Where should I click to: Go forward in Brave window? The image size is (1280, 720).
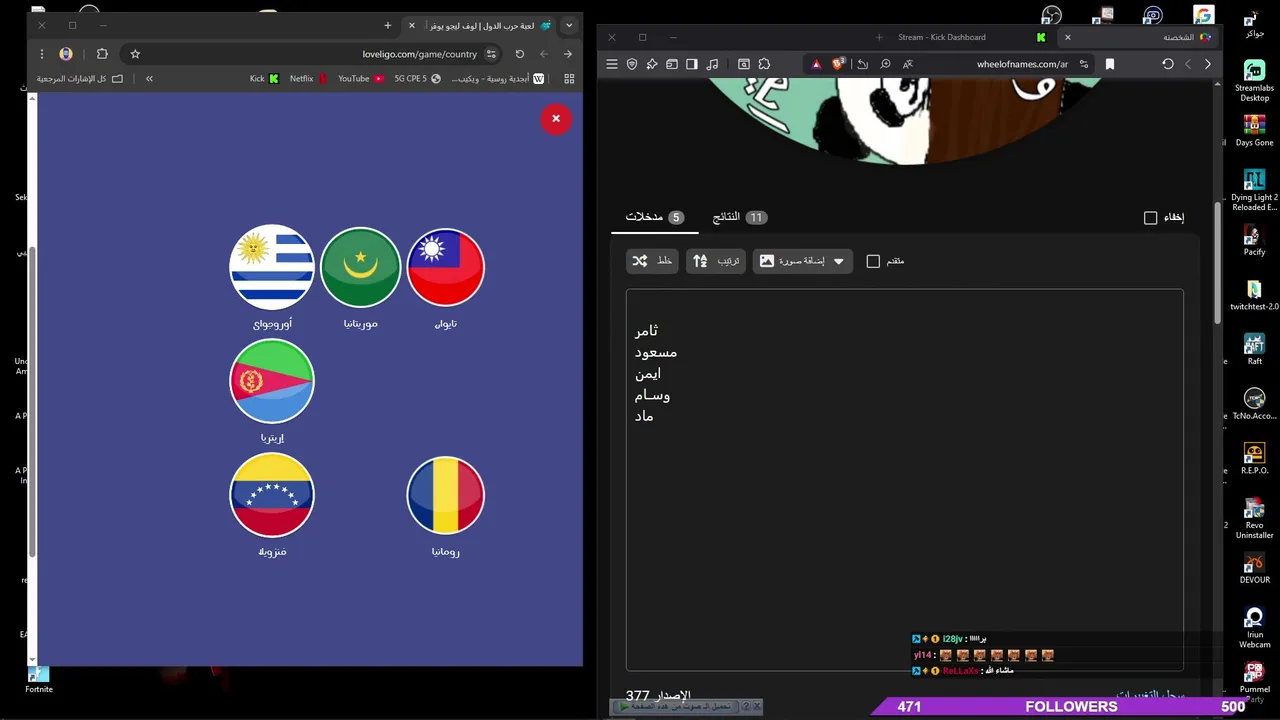1208,64
